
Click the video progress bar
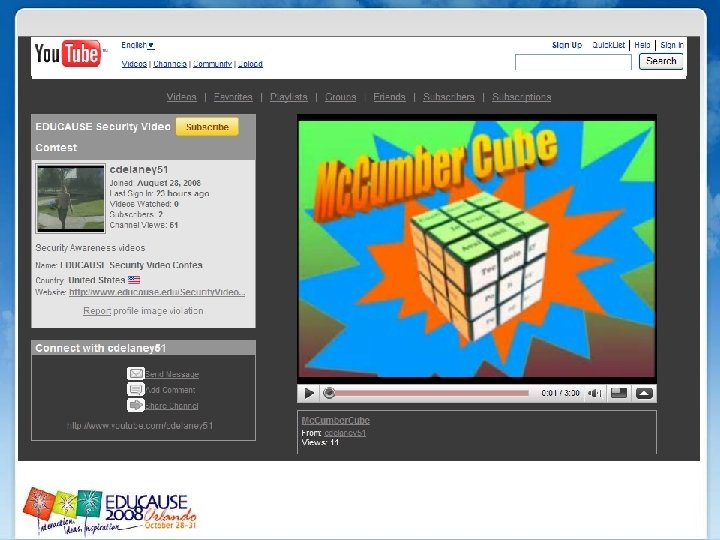tap(431, 393)
